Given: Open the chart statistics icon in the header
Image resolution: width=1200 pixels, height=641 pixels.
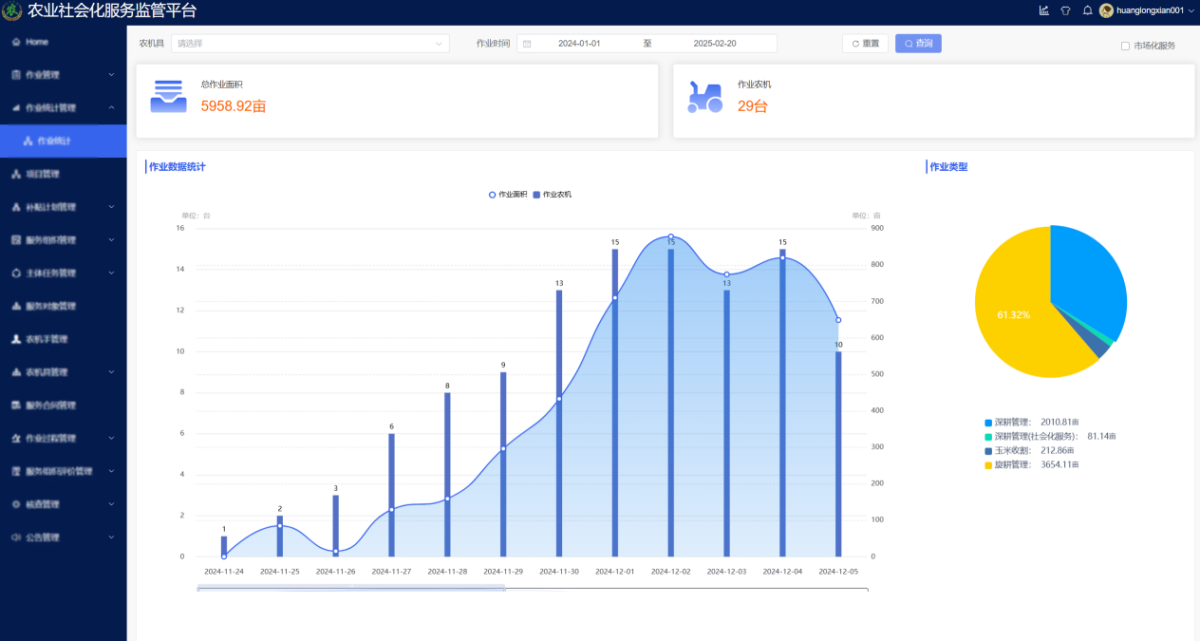Looking at the screenshot, I should tap(1043, 10).
